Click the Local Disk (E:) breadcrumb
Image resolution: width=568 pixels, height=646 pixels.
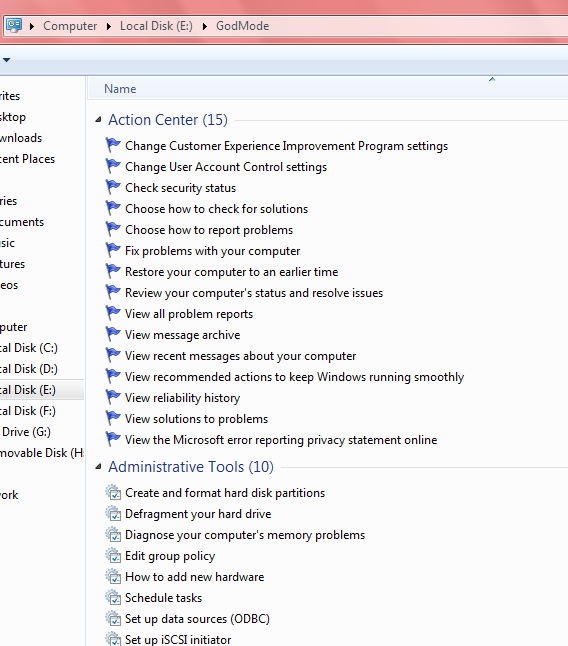156,26
